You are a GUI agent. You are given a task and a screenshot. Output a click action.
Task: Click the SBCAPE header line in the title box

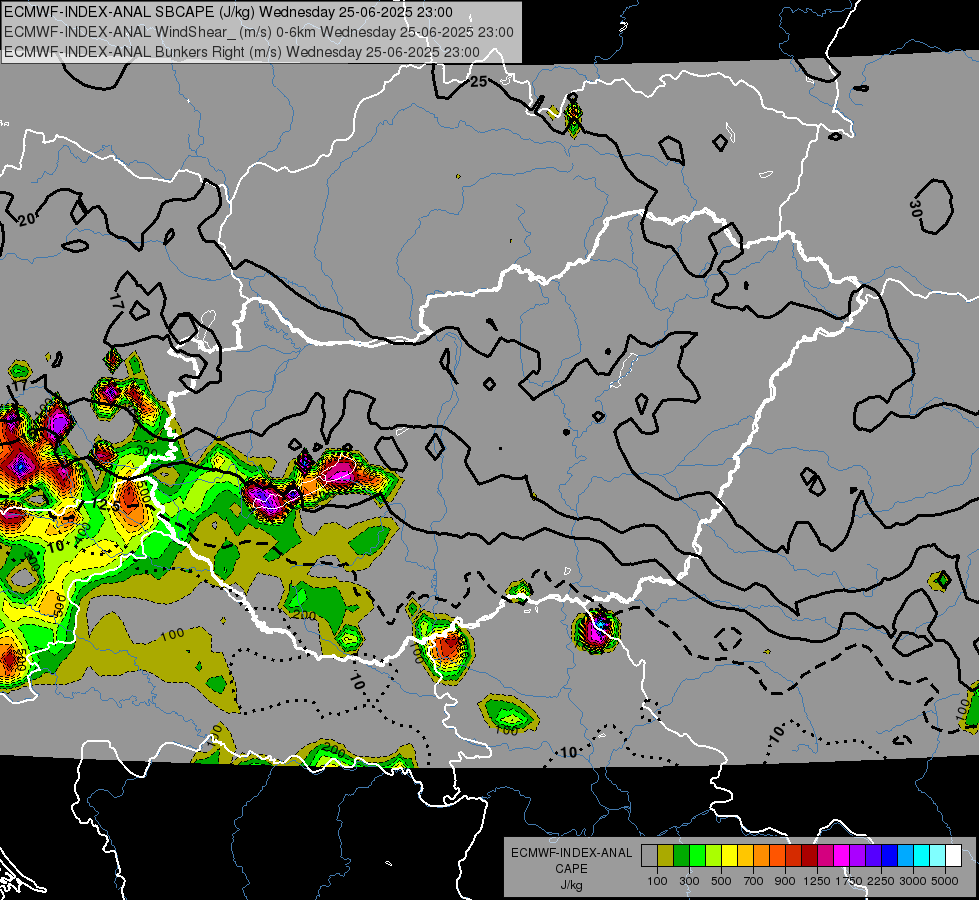228,12
